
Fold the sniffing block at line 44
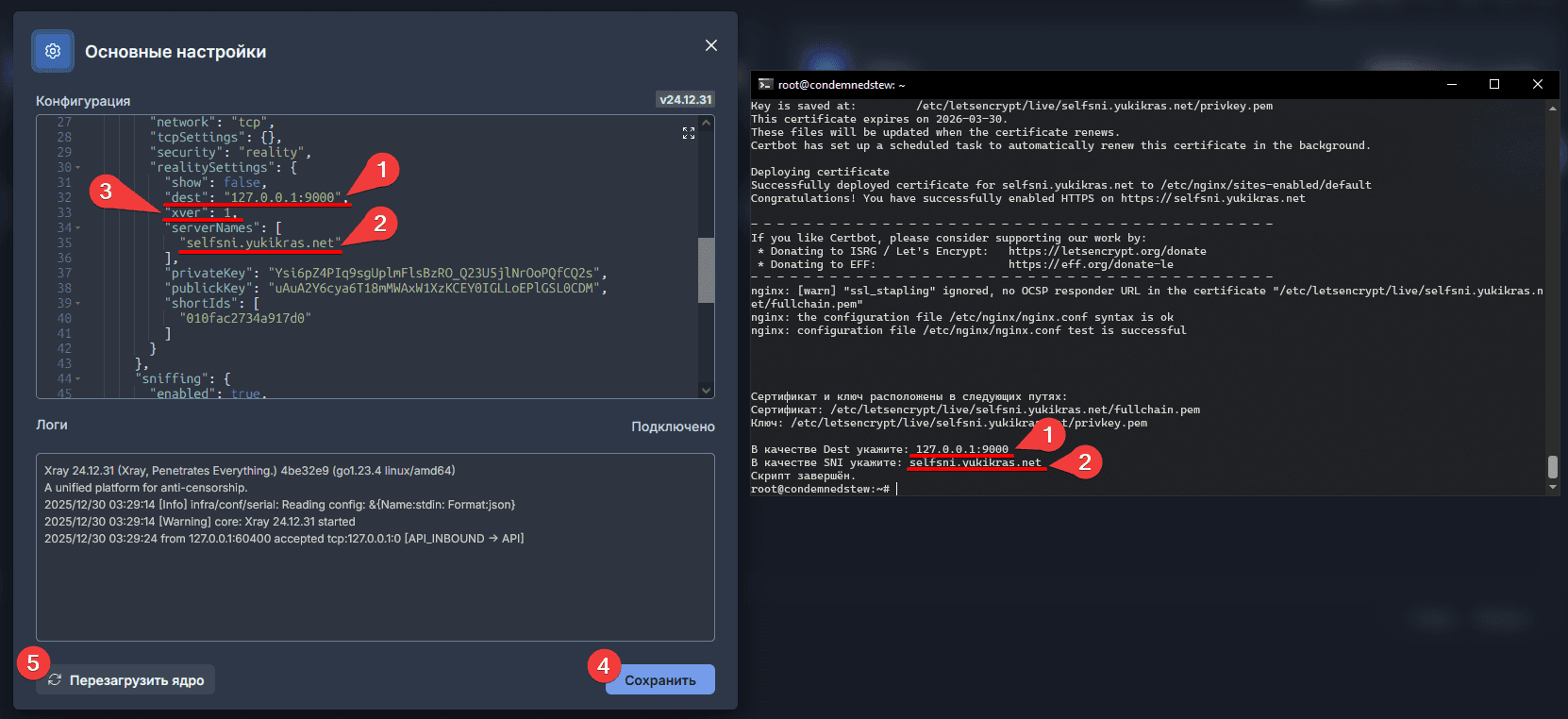click(78, 379)
